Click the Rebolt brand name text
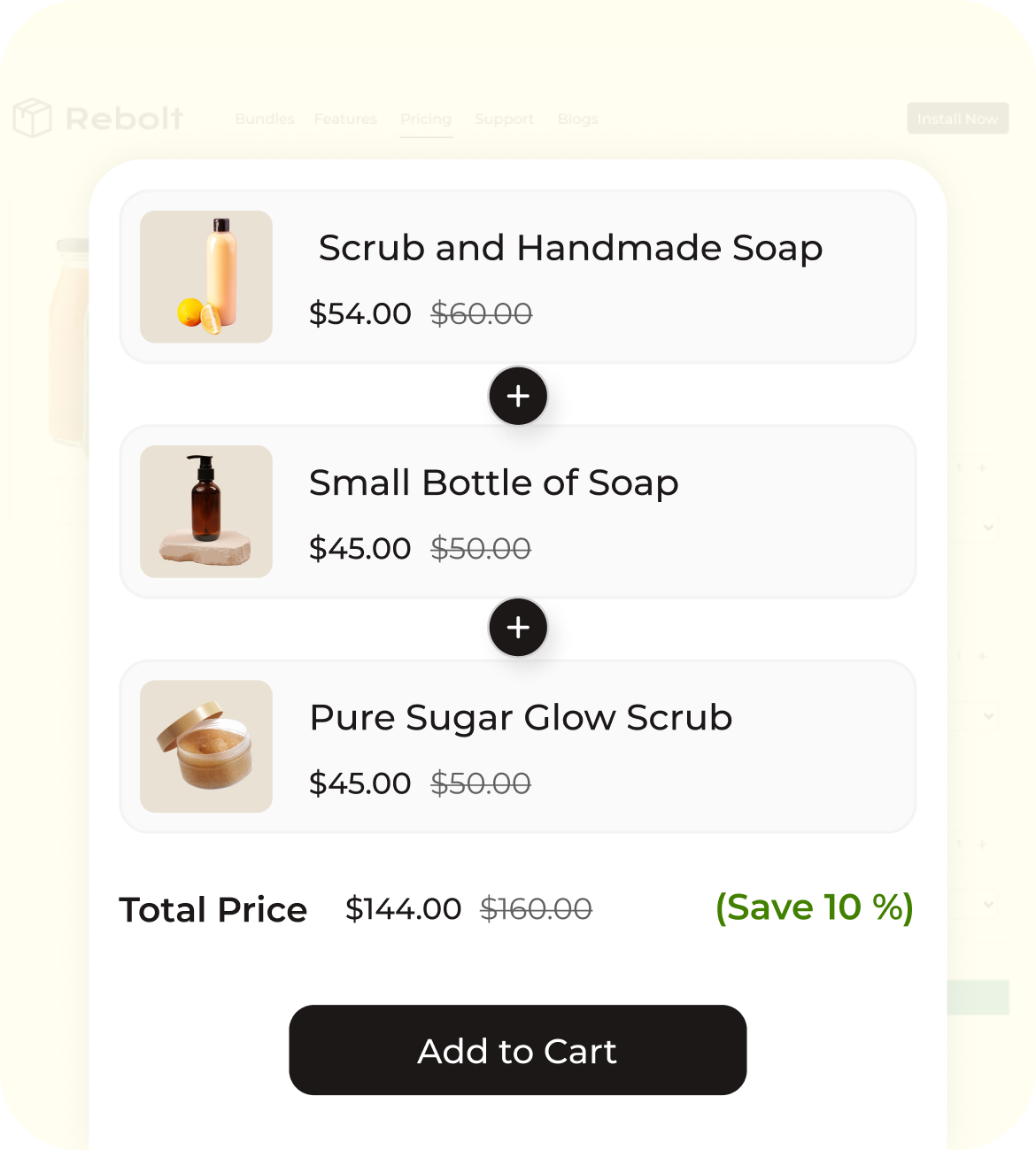 [x=125, y=118]
